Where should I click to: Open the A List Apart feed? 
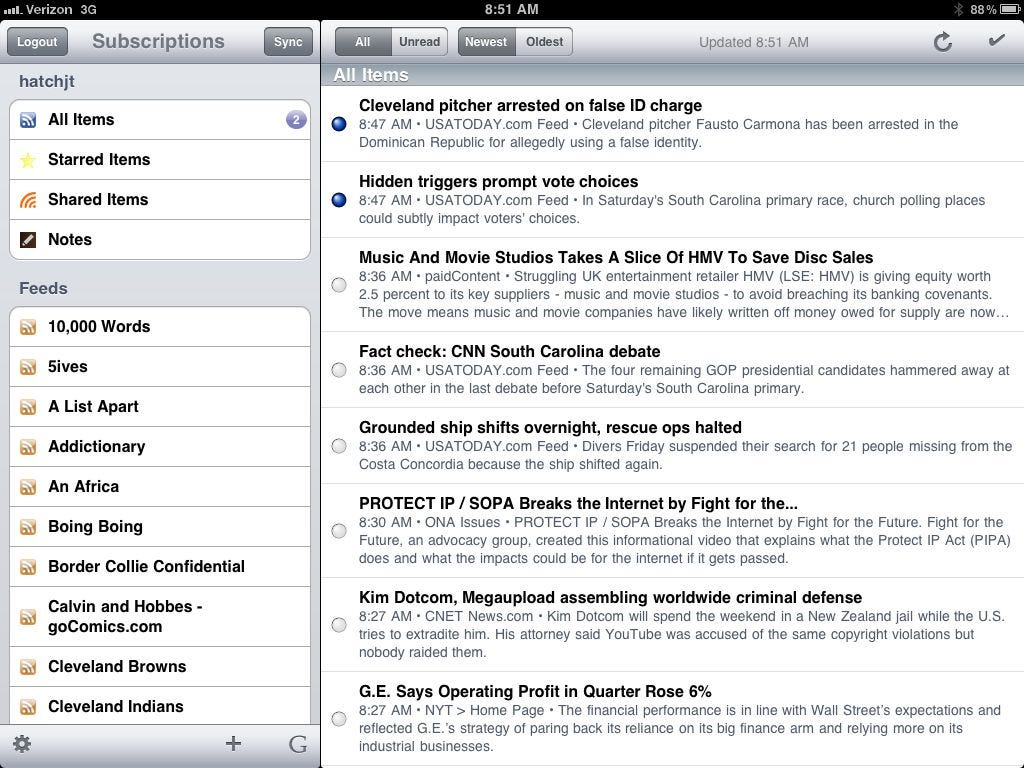(x=160, y=407)
